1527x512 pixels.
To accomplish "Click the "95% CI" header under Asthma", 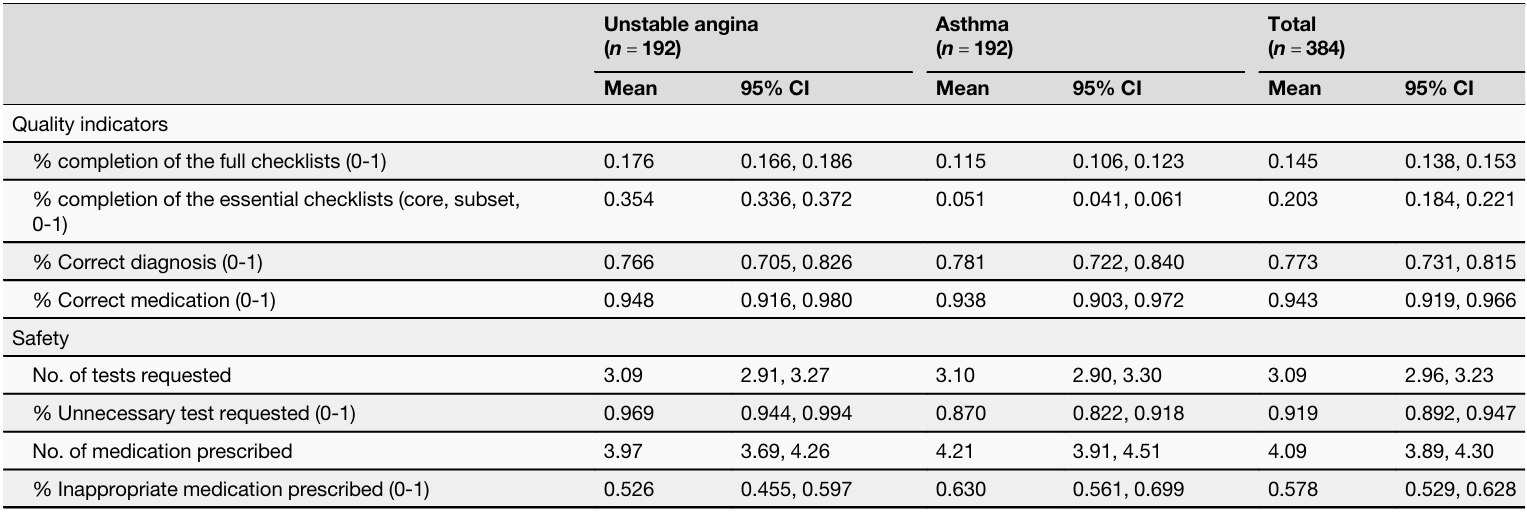I will coord(1106,88).
